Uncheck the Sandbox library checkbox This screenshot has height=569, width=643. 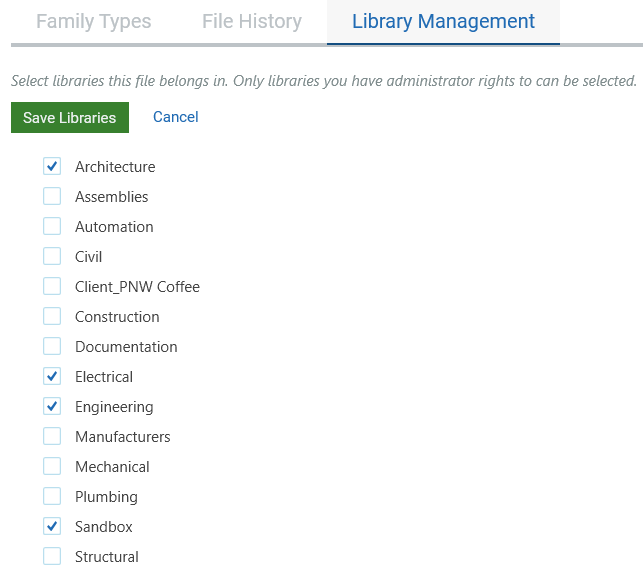[52, 527]
